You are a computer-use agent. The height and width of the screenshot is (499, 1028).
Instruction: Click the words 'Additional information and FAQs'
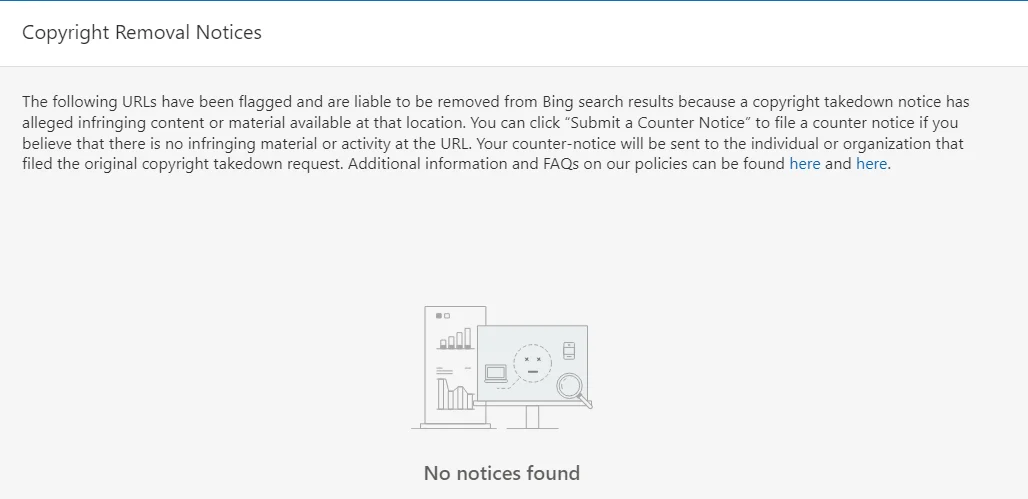tap(464, 163)
